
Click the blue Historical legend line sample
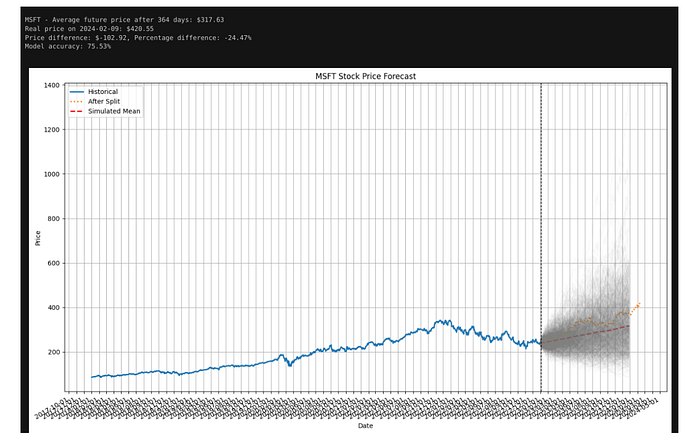tap(78, 92)
